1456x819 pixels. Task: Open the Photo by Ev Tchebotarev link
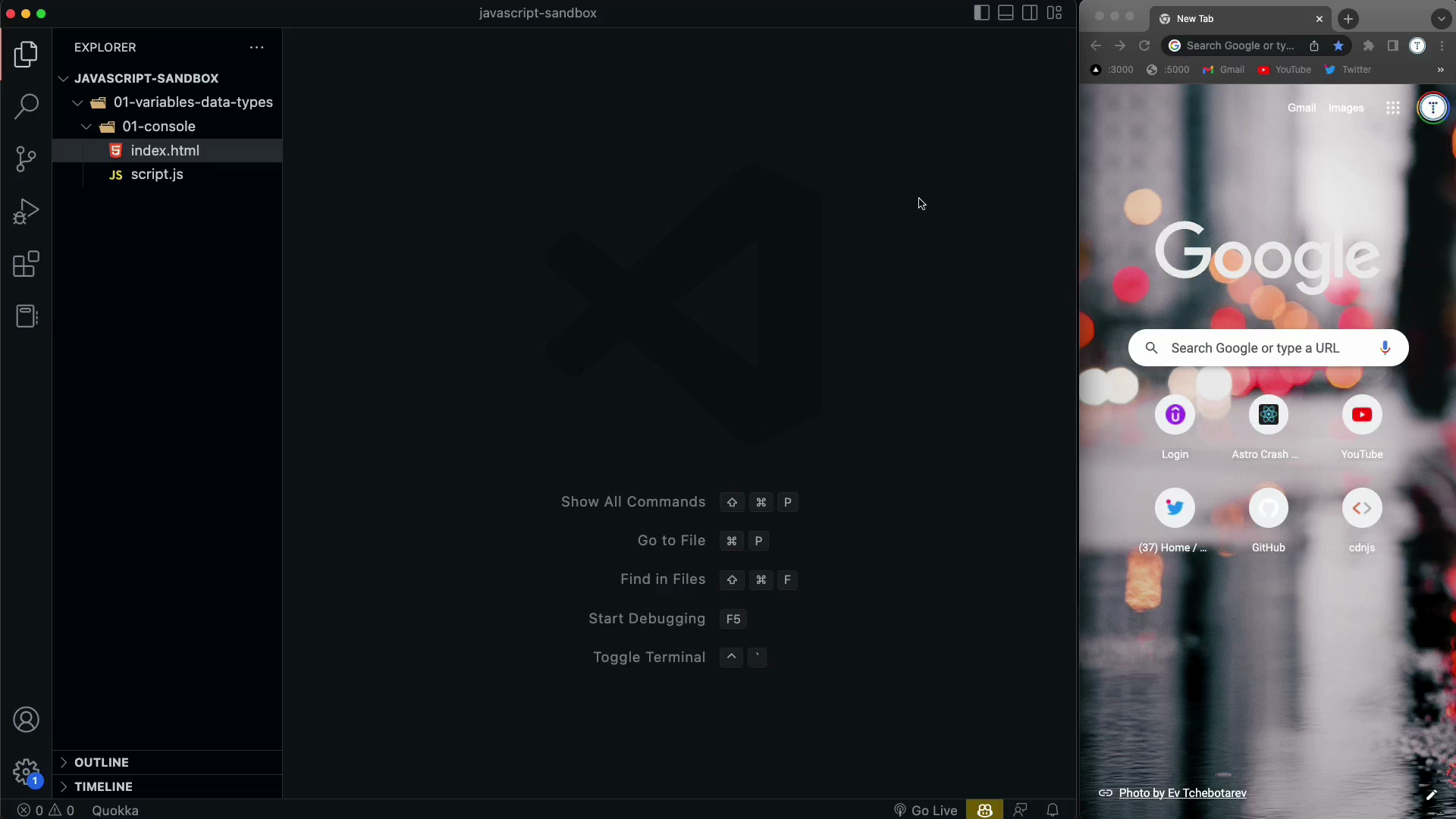point(1182,792)
